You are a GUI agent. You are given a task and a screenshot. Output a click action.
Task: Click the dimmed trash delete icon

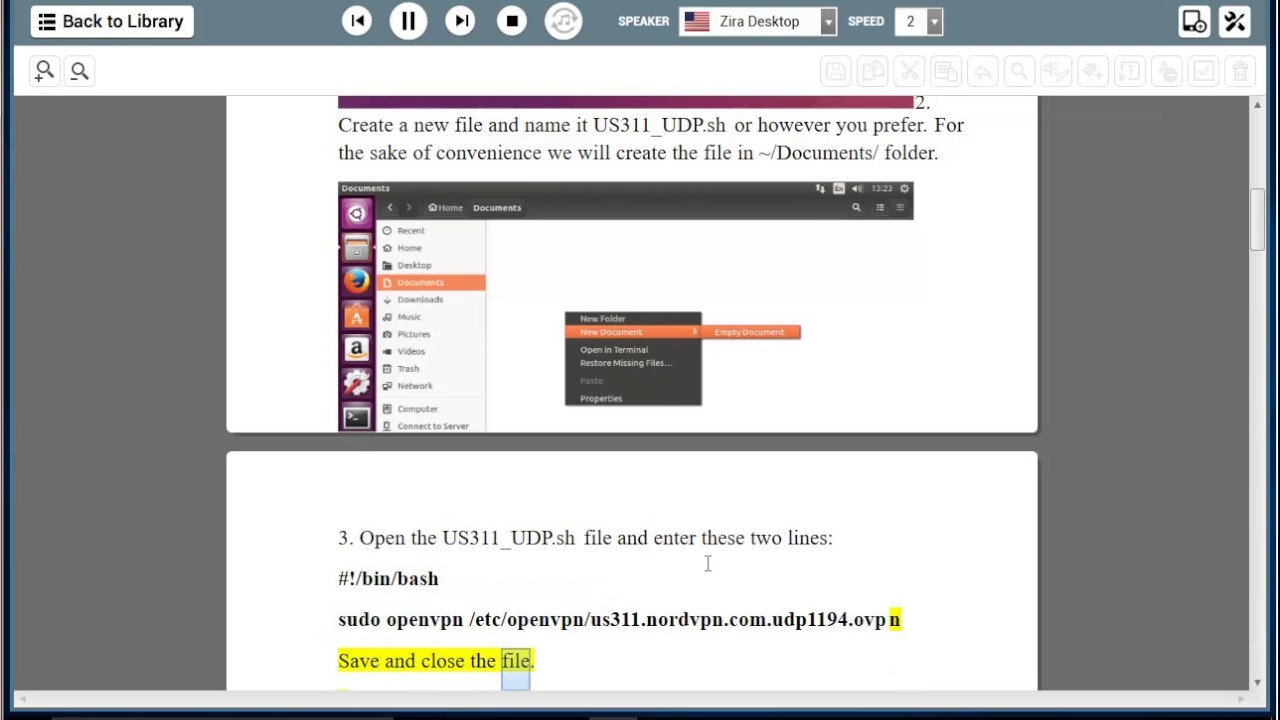1240,71
